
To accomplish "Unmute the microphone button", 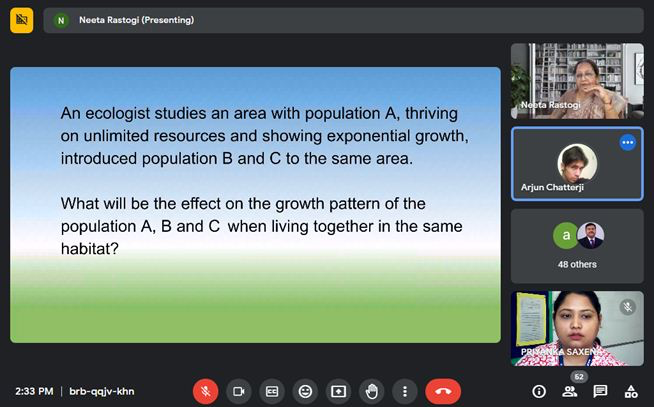I will [205, 391].
